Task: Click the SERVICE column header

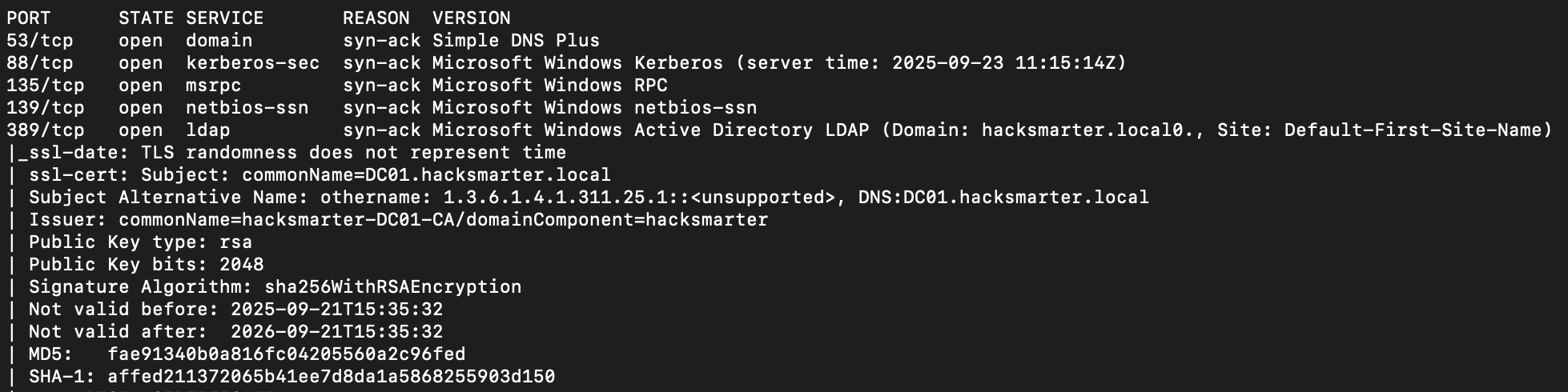Action: (224, 18)
